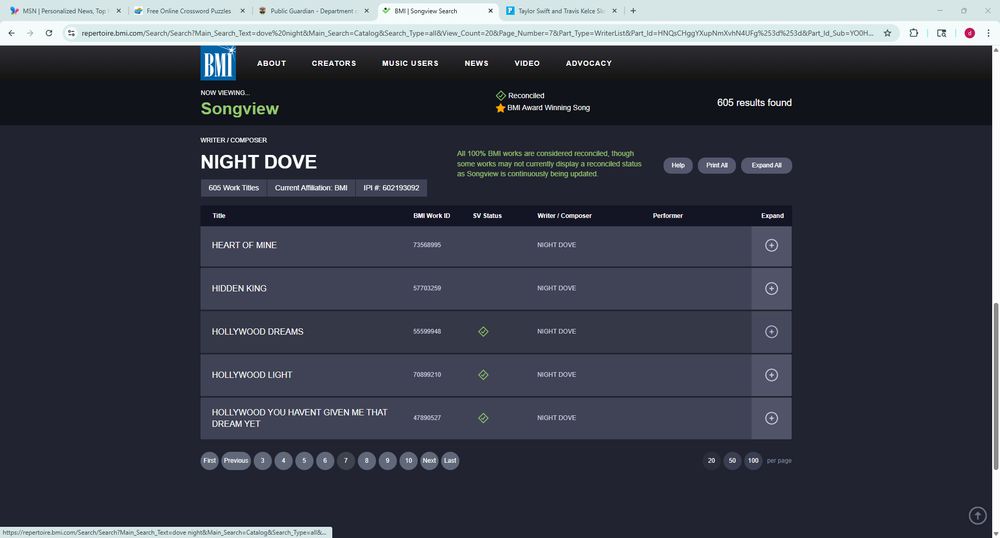The width and height of the screenshot is (1000, 538).
Task: Switch to Free Online Crossword Puzzles tab
Action: 189,11
